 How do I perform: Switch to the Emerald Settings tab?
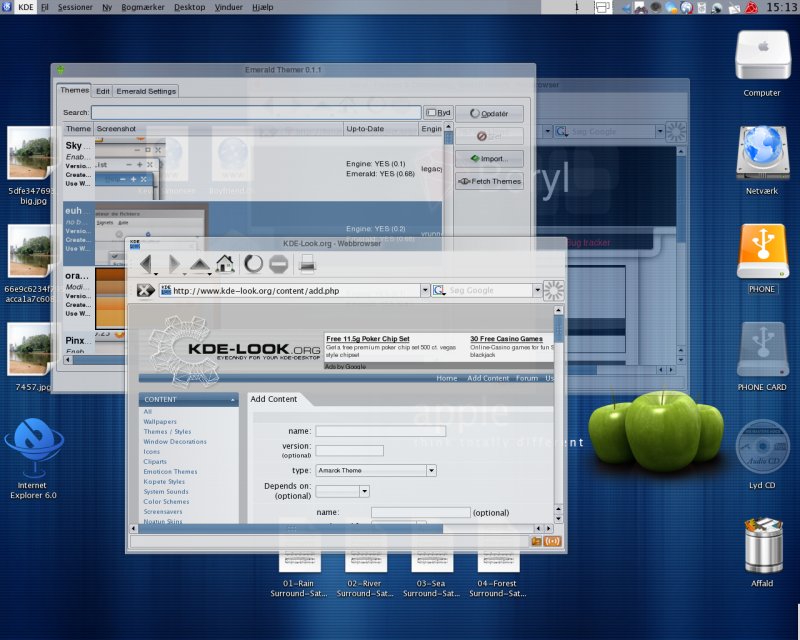[x=146, y=91]
